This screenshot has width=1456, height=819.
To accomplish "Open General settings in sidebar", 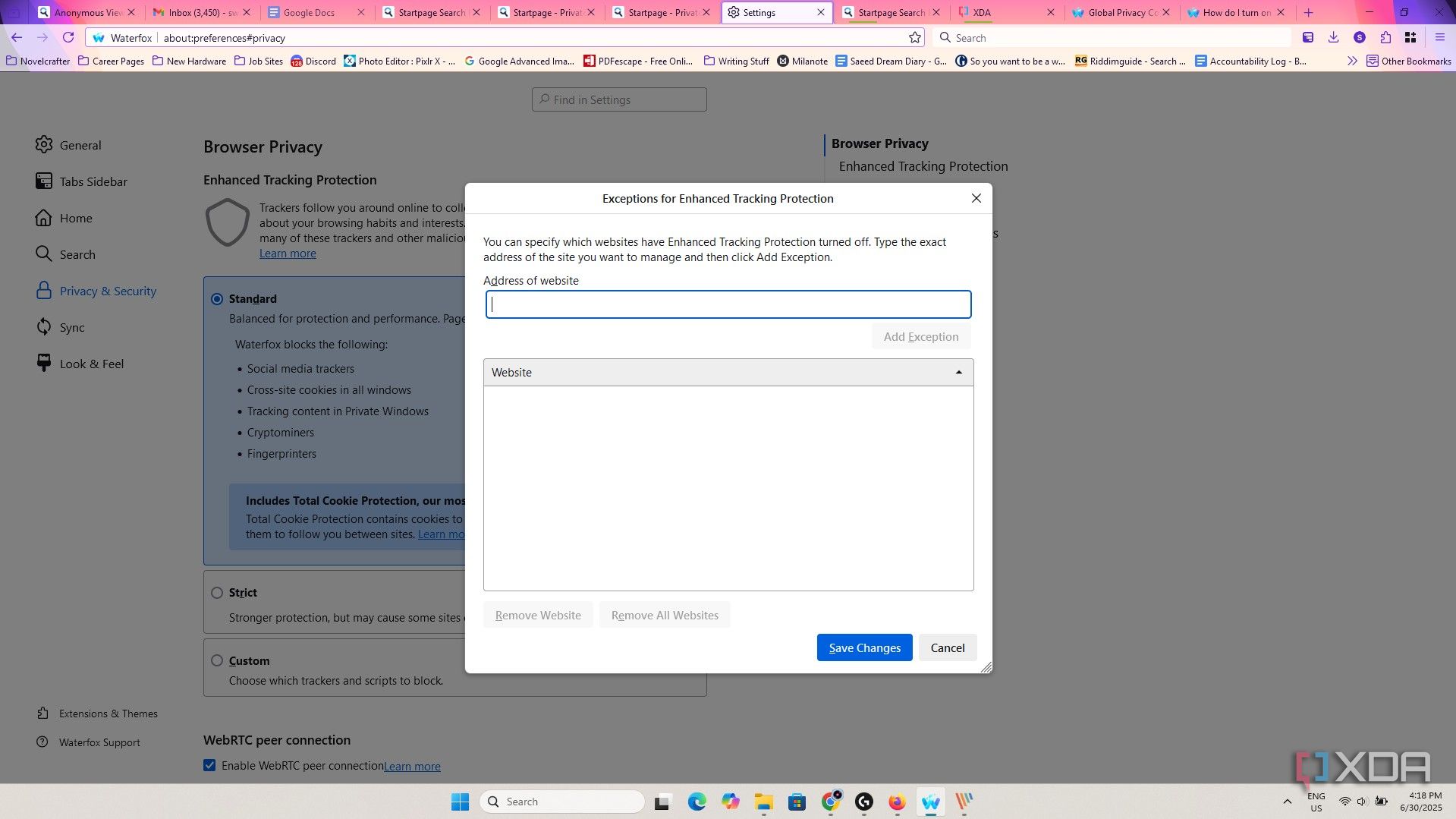I will click(68, 145).
